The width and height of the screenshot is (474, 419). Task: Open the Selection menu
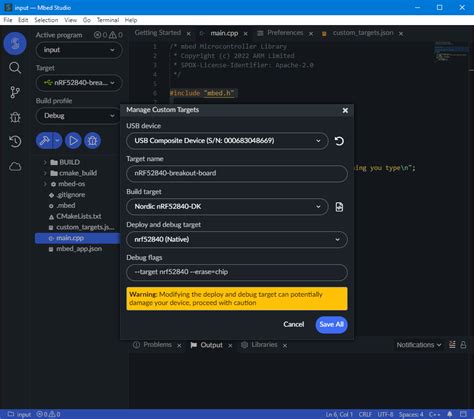pos(46,20)
